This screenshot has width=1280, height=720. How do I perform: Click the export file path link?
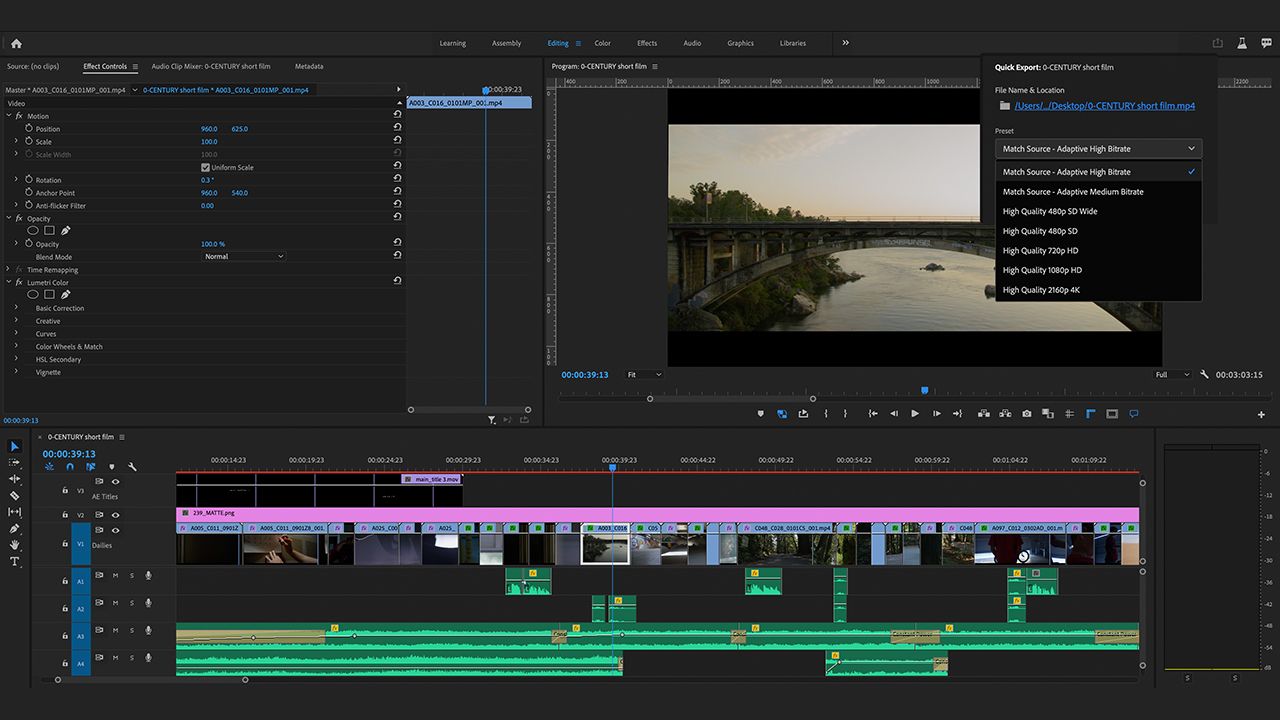1104,106
